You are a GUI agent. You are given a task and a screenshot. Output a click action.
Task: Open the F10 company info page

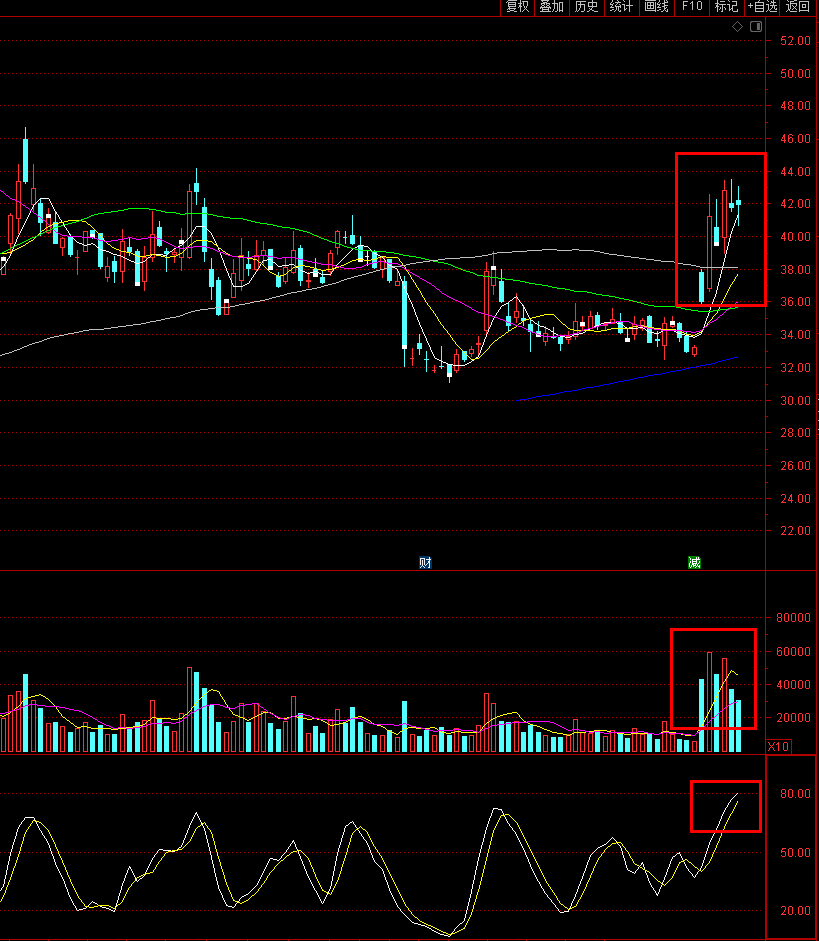point(692,7)
